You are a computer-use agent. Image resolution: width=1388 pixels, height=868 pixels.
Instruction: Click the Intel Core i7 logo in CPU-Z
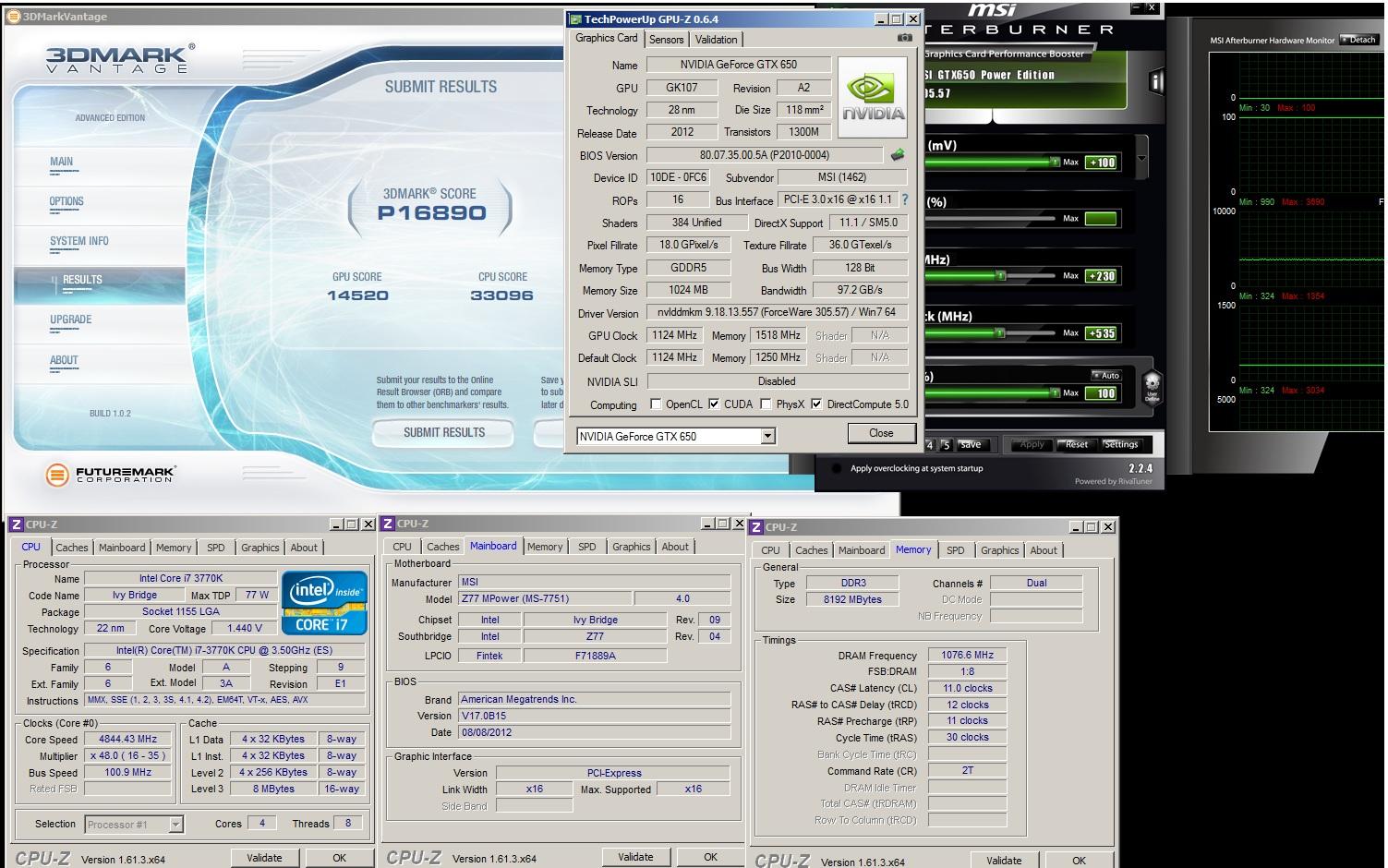coord(324,602)
